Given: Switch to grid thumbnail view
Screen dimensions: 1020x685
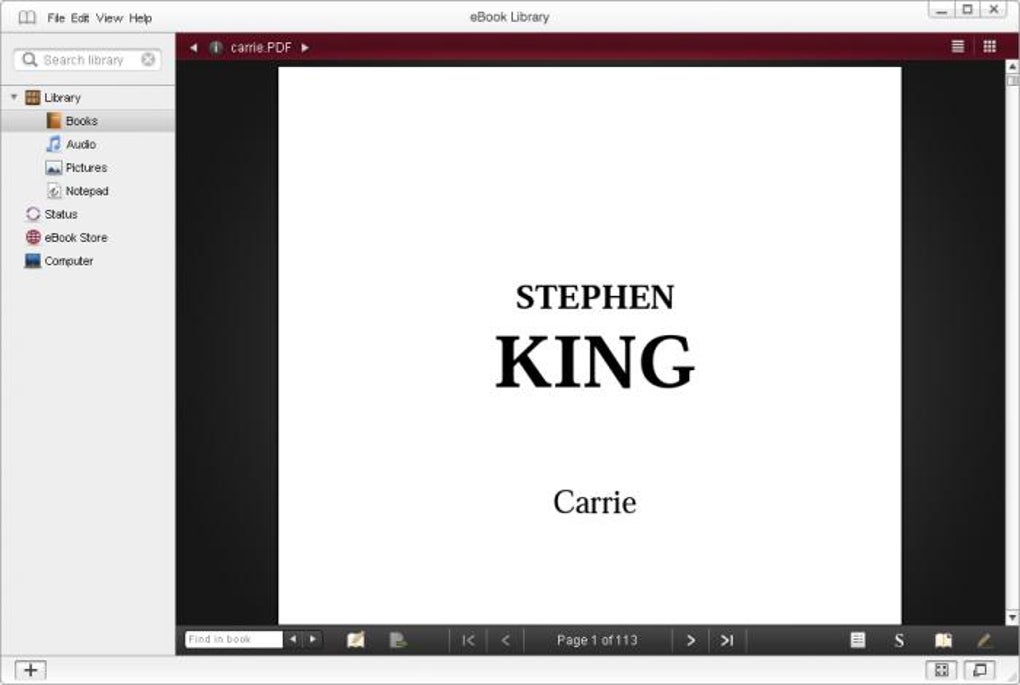Looking at the screenshot, I should [989, 46].
